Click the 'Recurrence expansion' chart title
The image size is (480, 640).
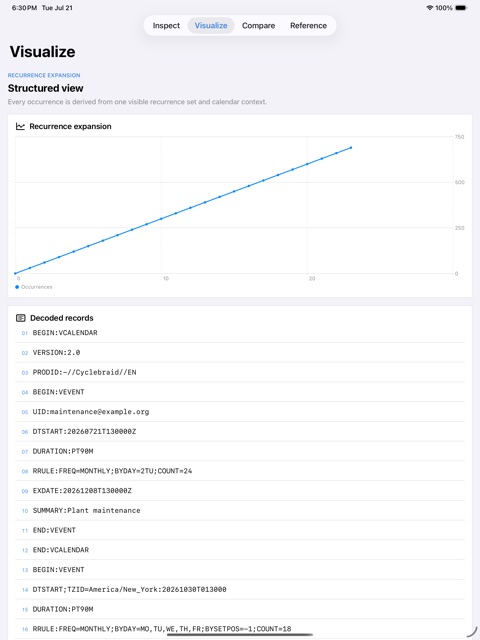click(70, 127)
